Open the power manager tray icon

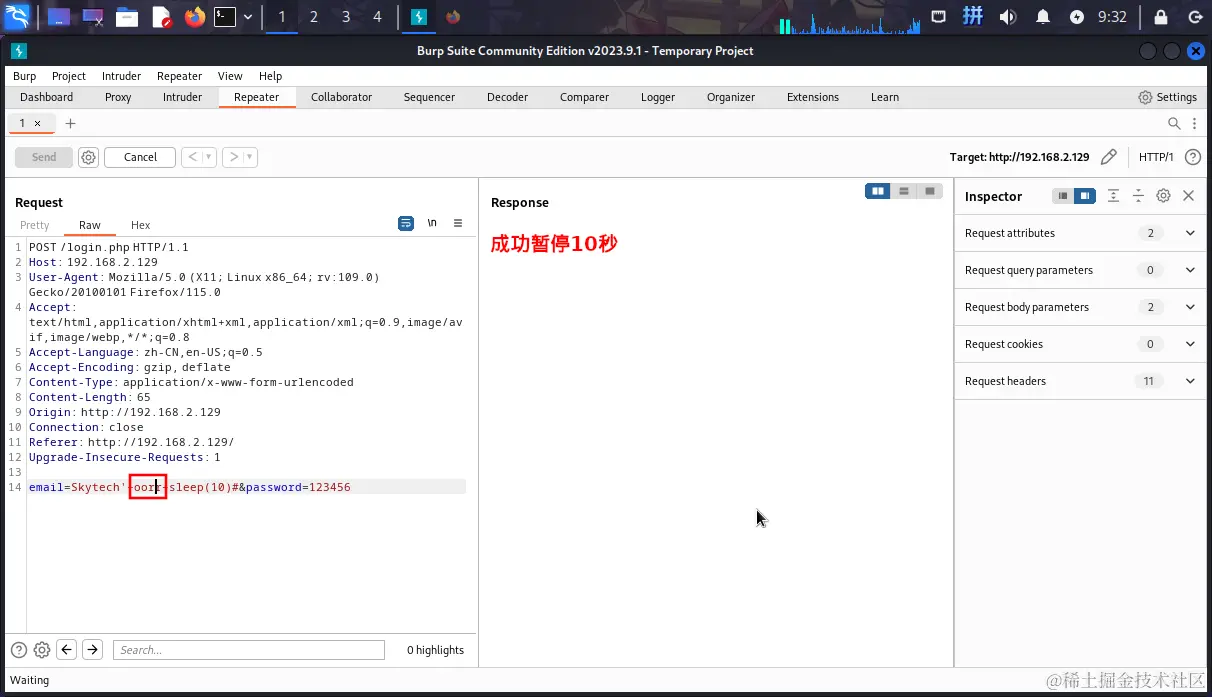(1077, 17)
